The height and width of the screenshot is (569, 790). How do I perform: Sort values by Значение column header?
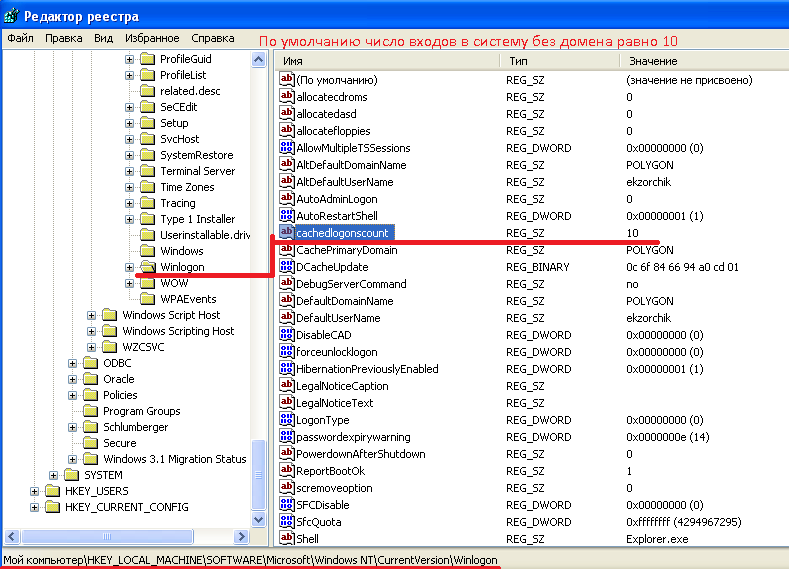tap(704, 61)
